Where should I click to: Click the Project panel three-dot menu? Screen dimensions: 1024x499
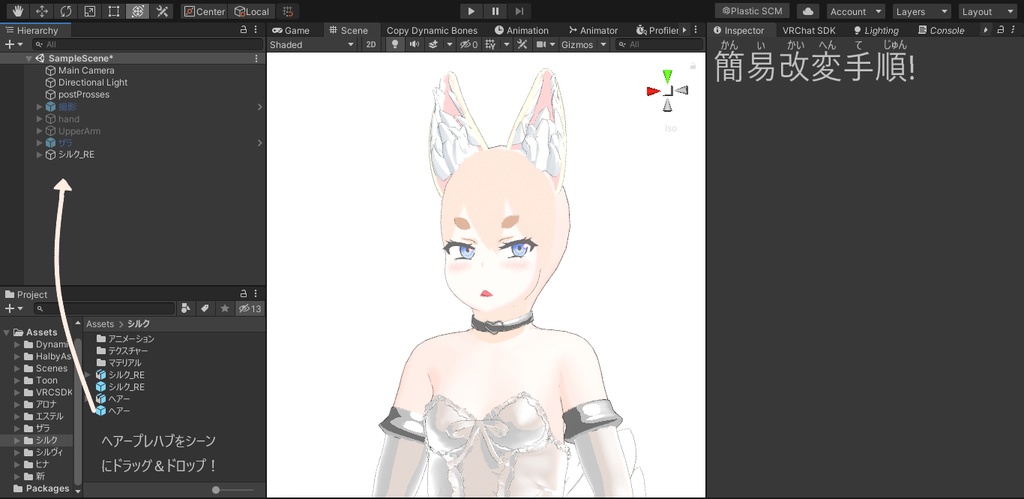coord(255,294)
